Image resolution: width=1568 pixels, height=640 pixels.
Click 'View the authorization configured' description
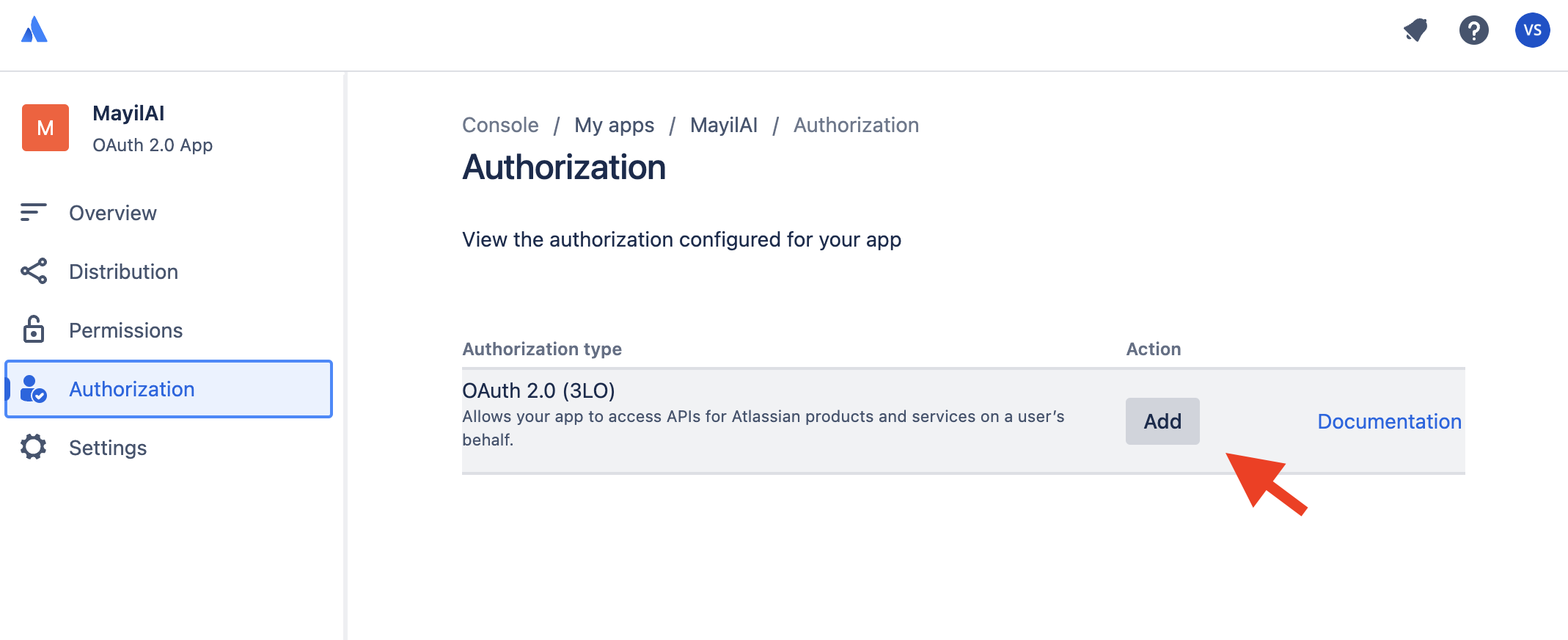[681, 240]
